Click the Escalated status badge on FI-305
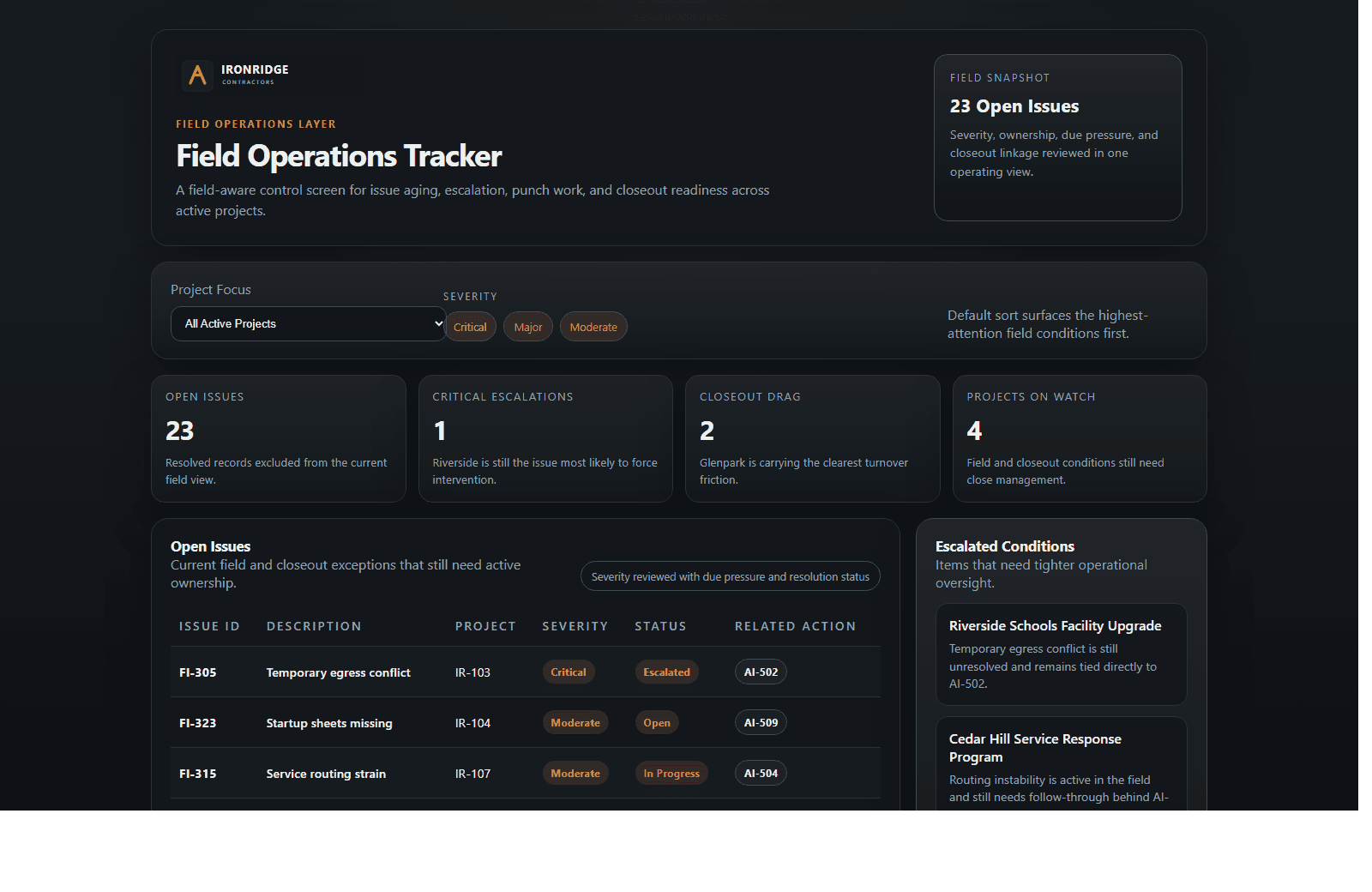The width and height of the screenshot is (1372, 892). click(666, 672)
